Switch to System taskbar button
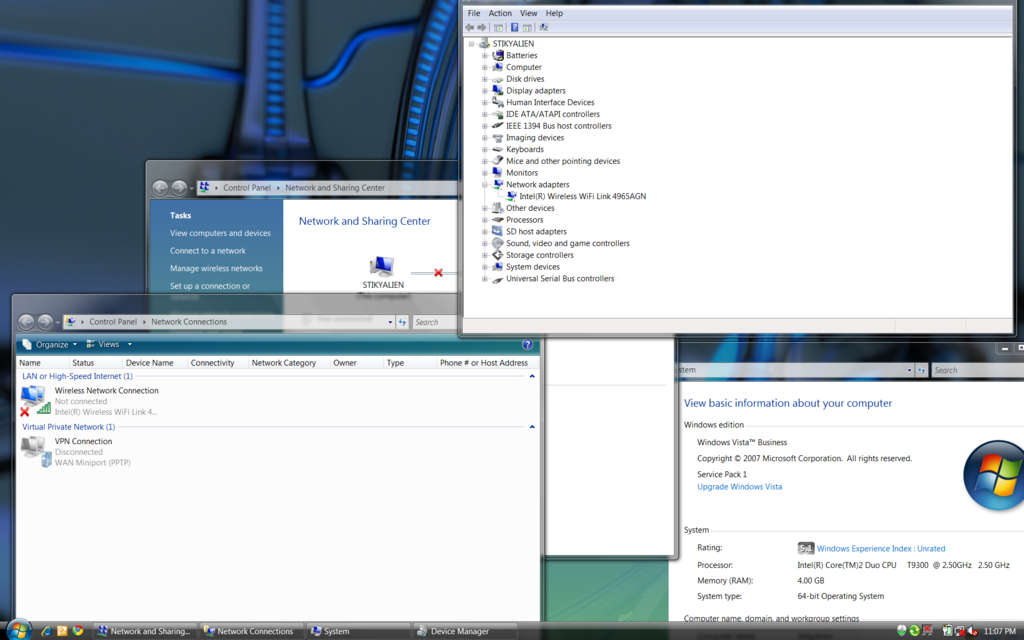This screenshot has height=640, width=1024. [x=358, y=631]
